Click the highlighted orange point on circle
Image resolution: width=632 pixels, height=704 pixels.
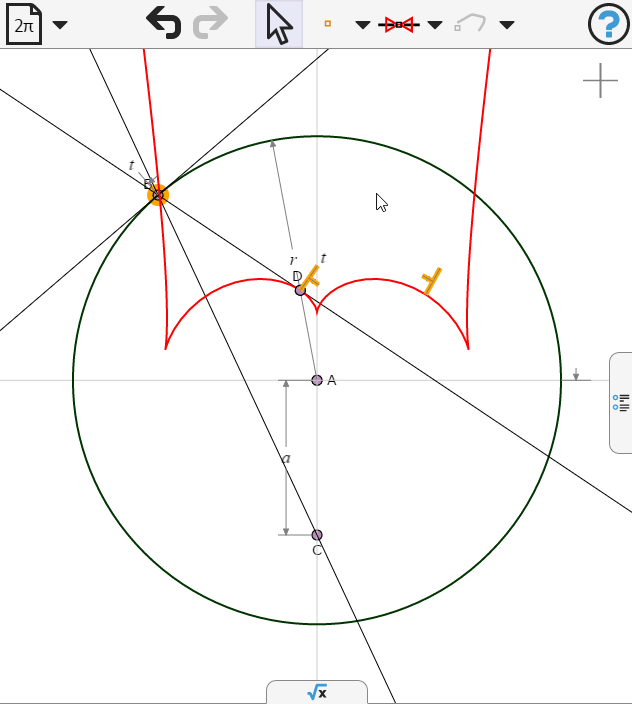pyautogui.click(x=158, y=195)
